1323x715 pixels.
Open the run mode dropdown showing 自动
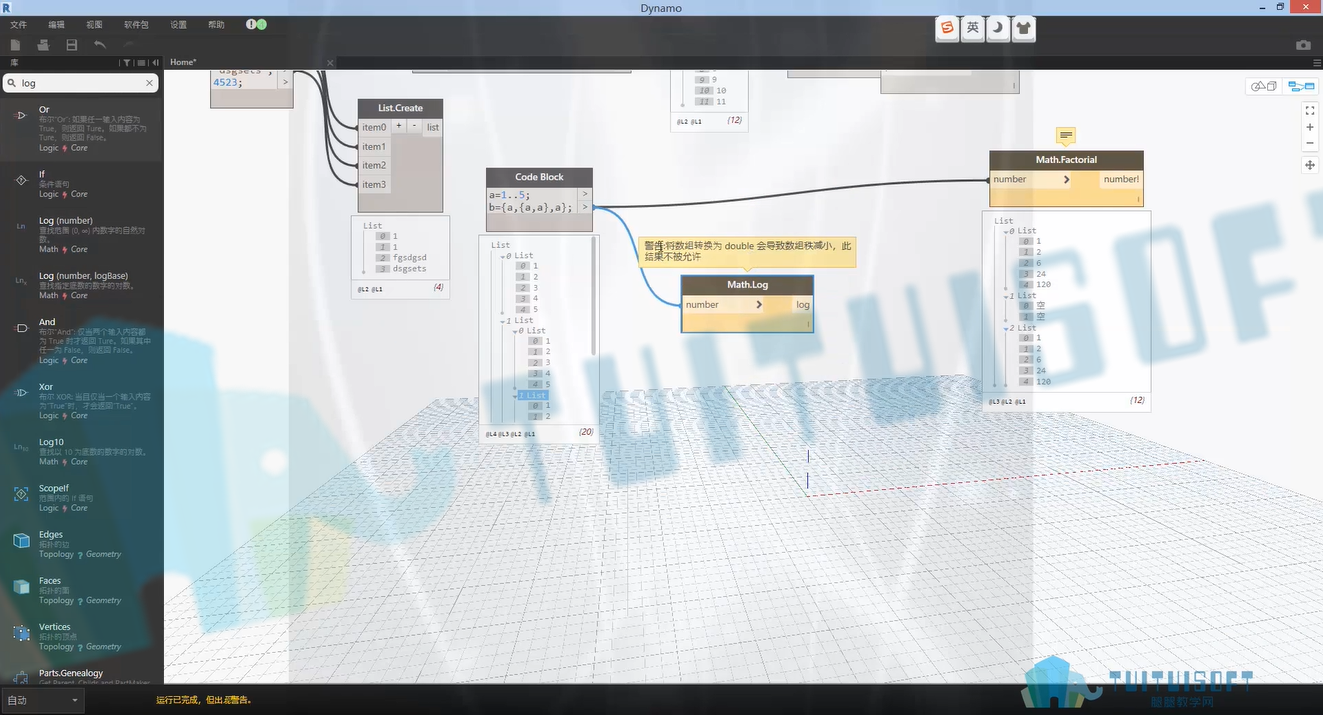pyautogui.click(x=42, y=700)
